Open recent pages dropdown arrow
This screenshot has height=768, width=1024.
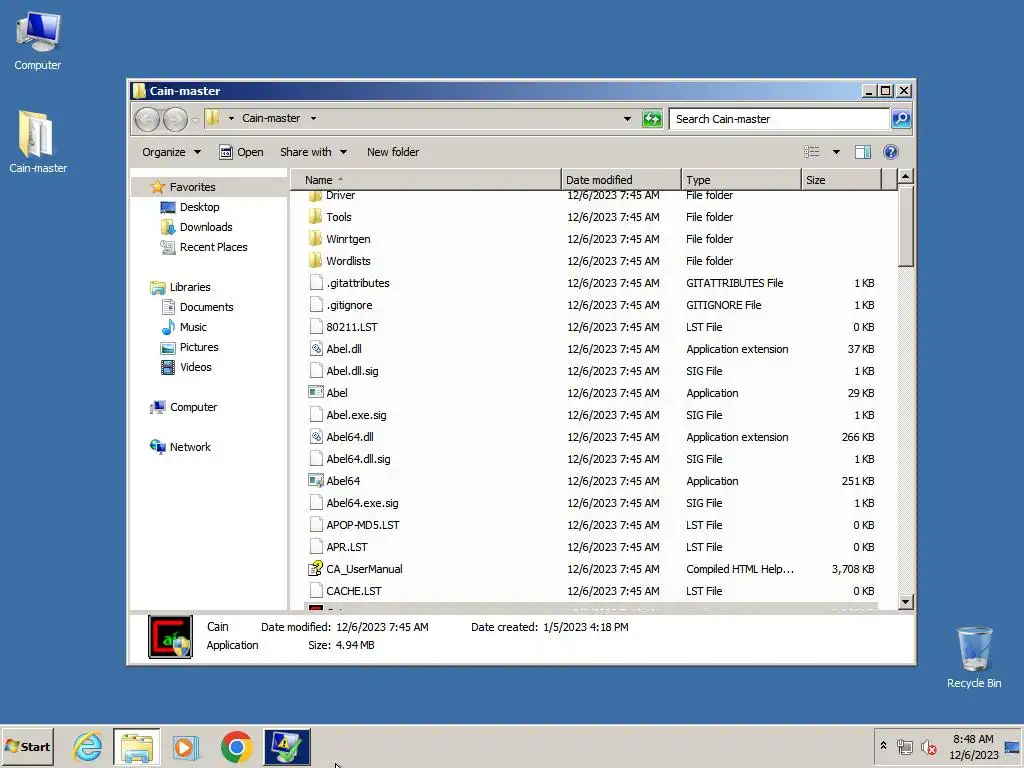(x=195, y=121)
